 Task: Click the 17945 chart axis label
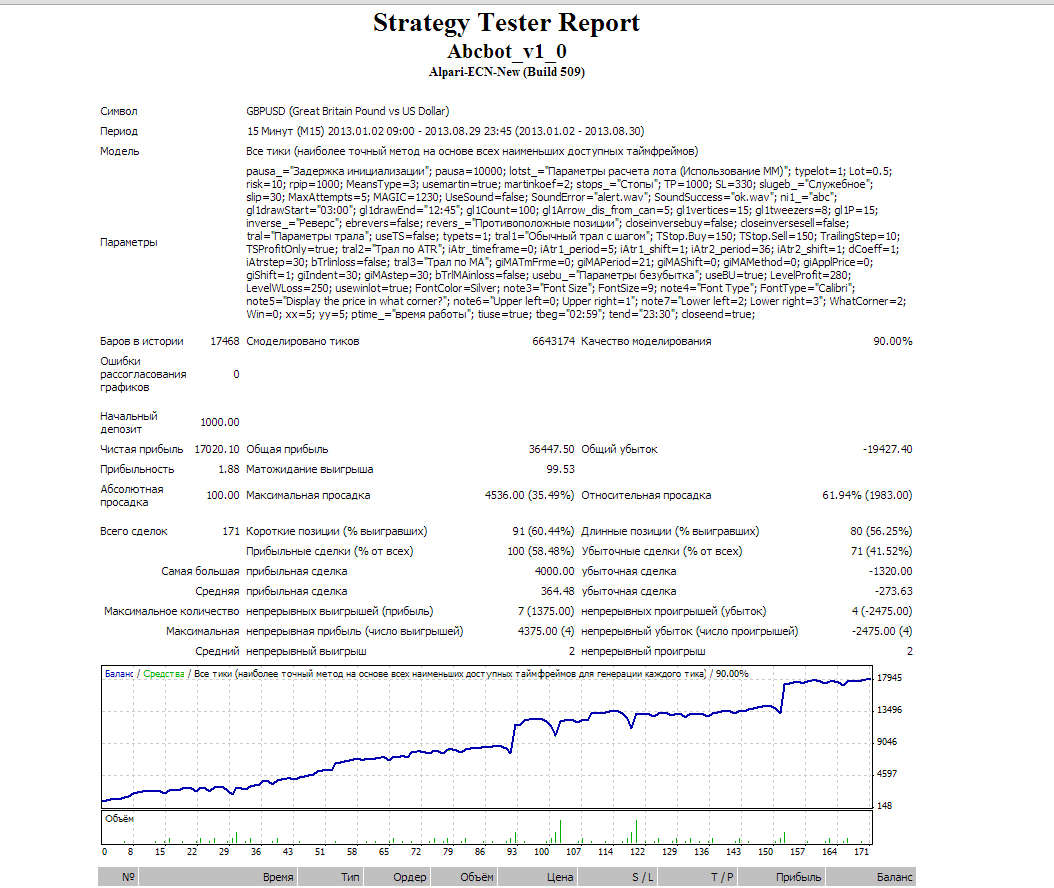889,678
